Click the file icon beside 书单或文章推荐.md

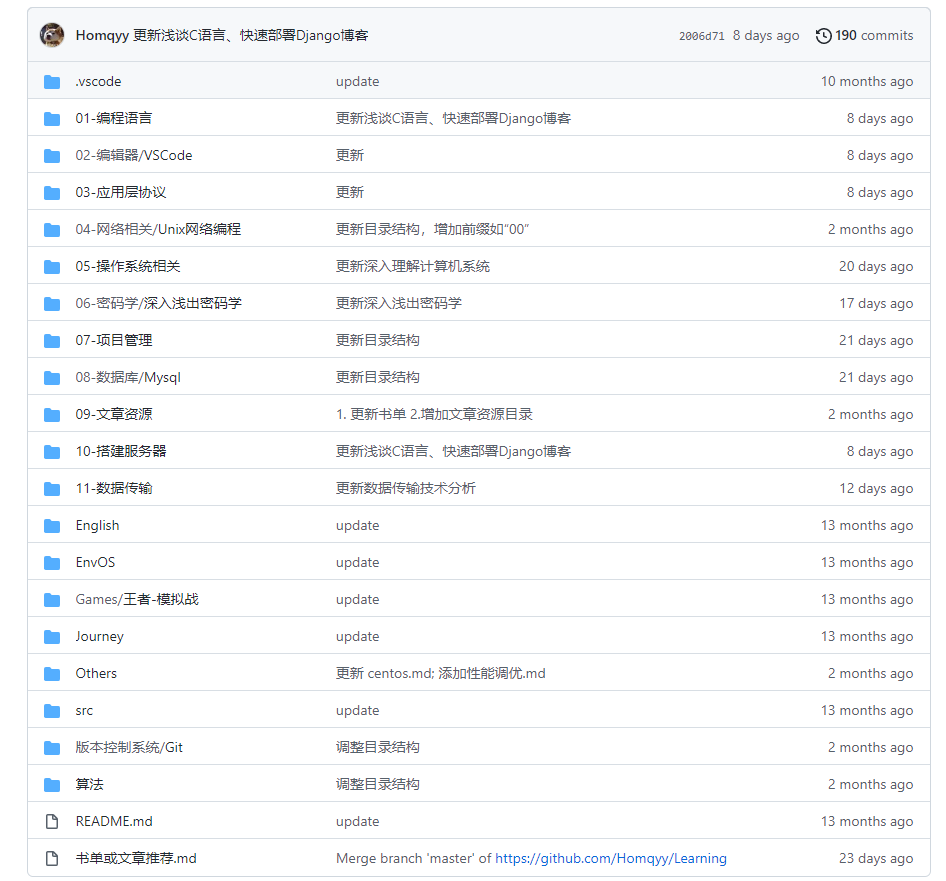(x=52, y=859)
